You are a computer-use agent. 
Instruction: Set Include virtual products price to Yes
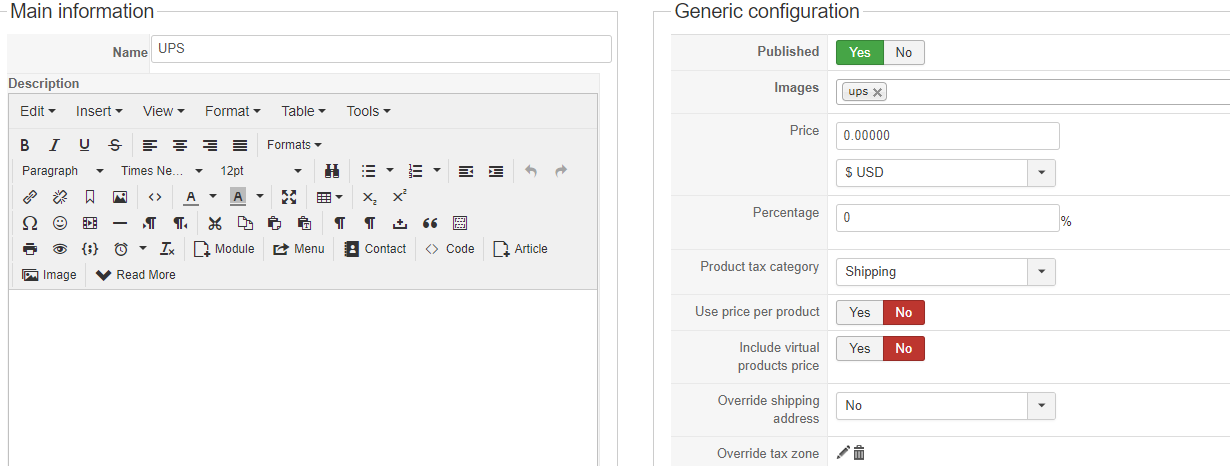859,349
